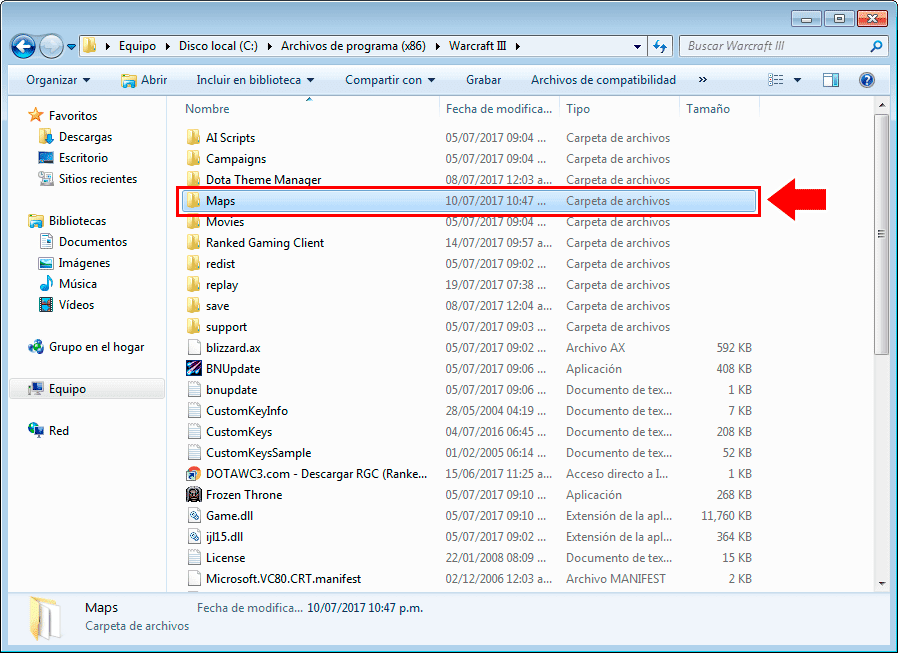898x653 pixels.
Task: Show more toolbar commands with the » chevron
Action: (703, 80)
